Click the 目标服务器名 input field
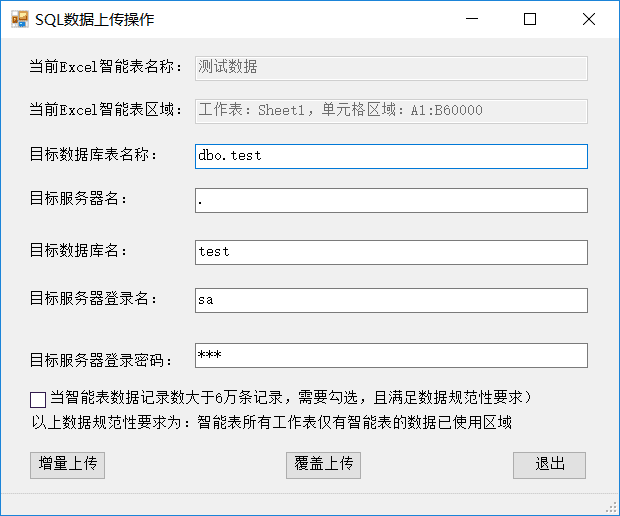Screen dimensions: 620x516 tap(391, 200)
